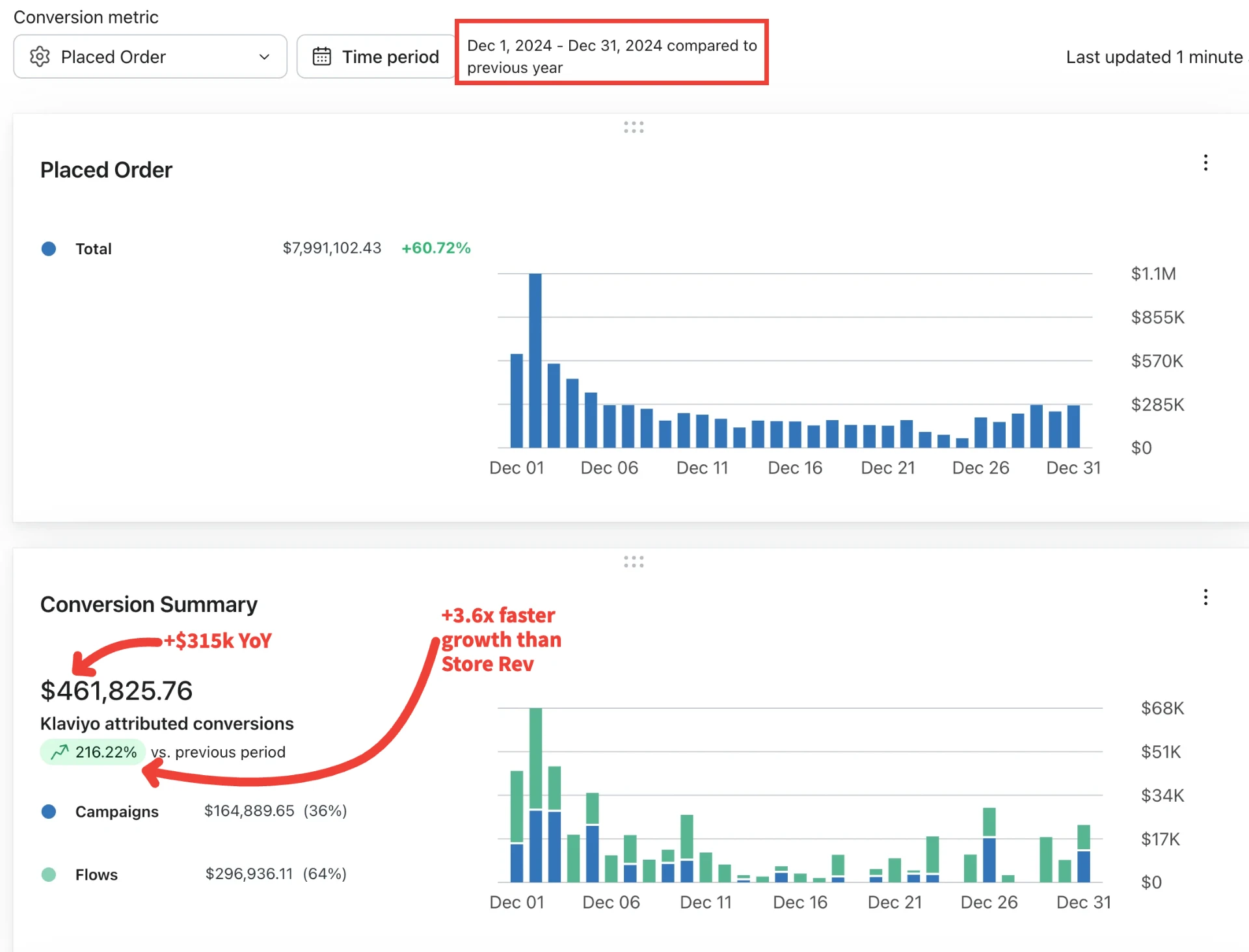Click the calendar icon beside Time period
The height and width of the screenshot is (952, 1249).
click(322, 57)
